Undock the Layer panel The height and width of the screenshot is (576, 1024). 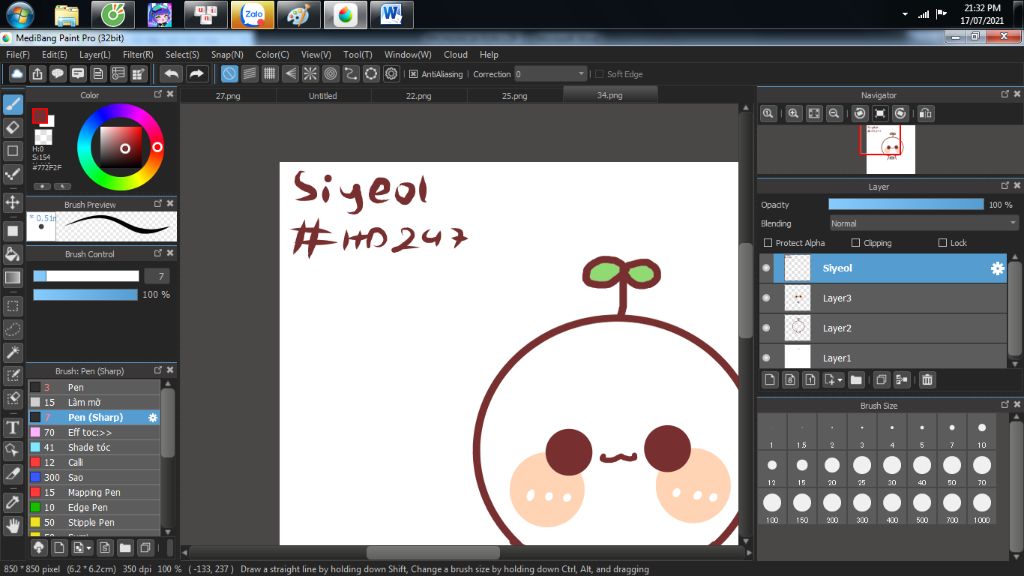[x=1004, y=186]
